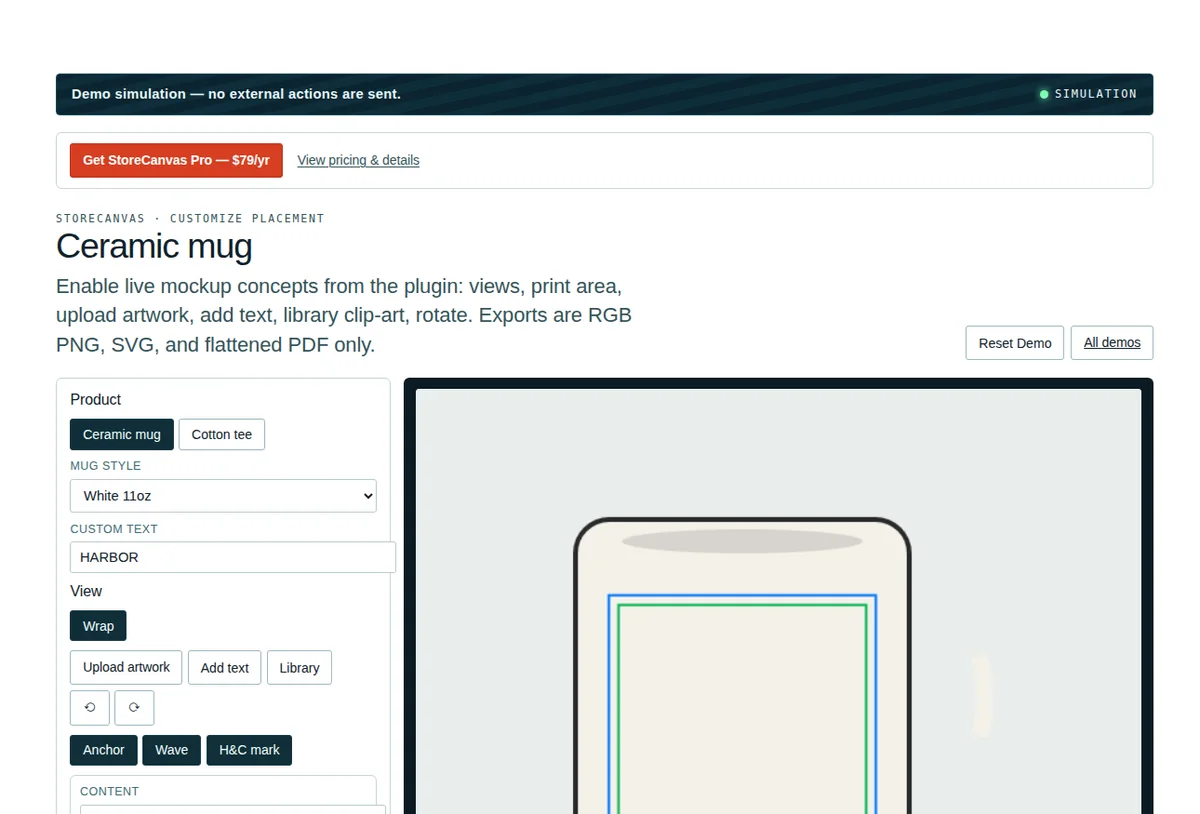Rotate artwork counterclockwise

click(89, 707)
